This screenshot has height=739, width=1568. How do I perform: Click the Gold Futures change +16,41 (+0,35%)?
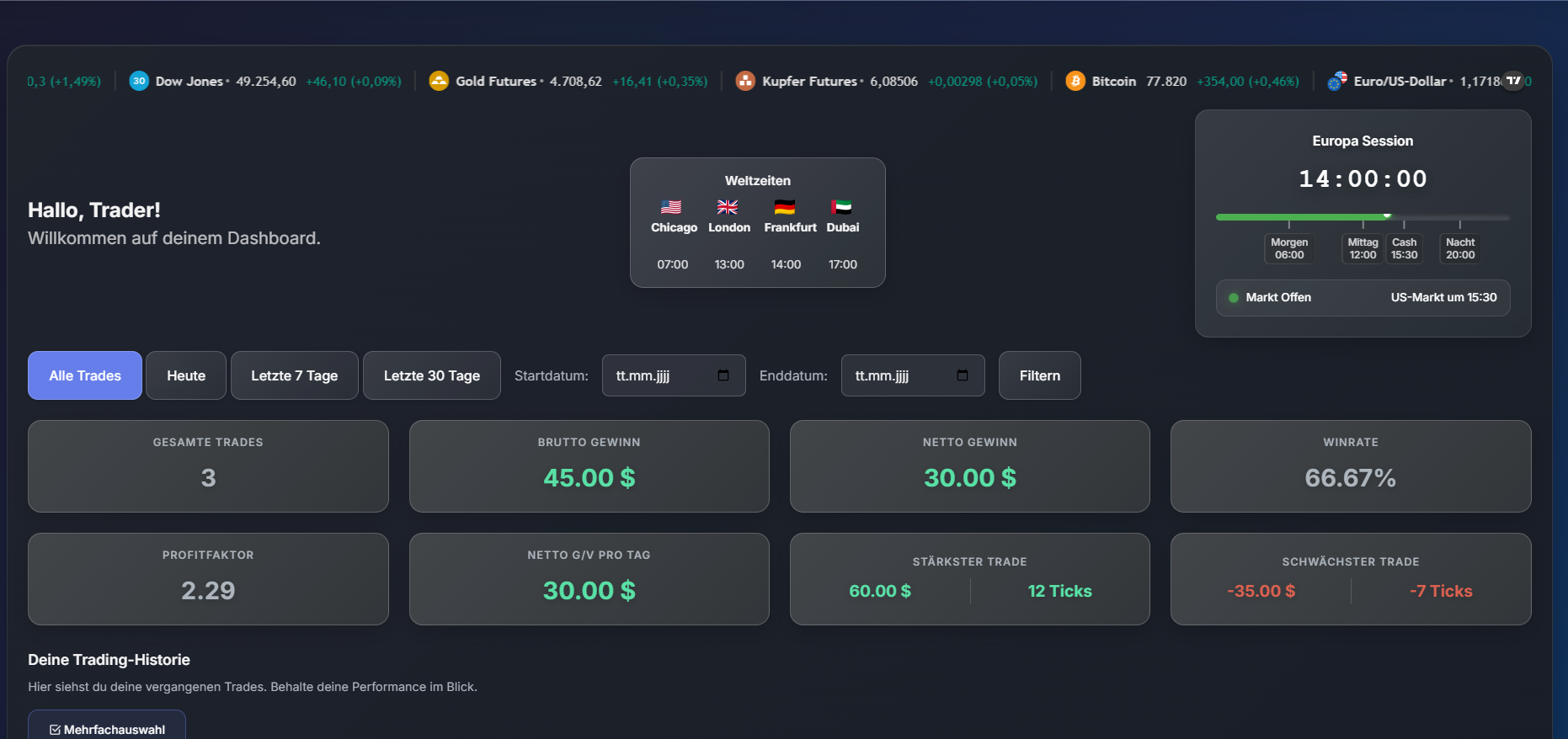(660, 81)
